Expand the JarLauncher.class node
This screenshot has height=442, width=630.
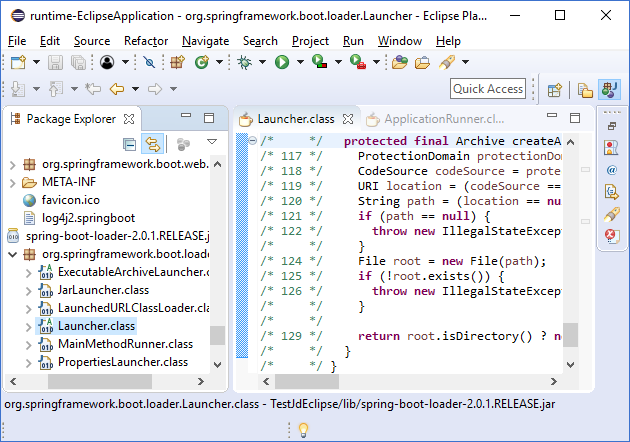point(29,291)
